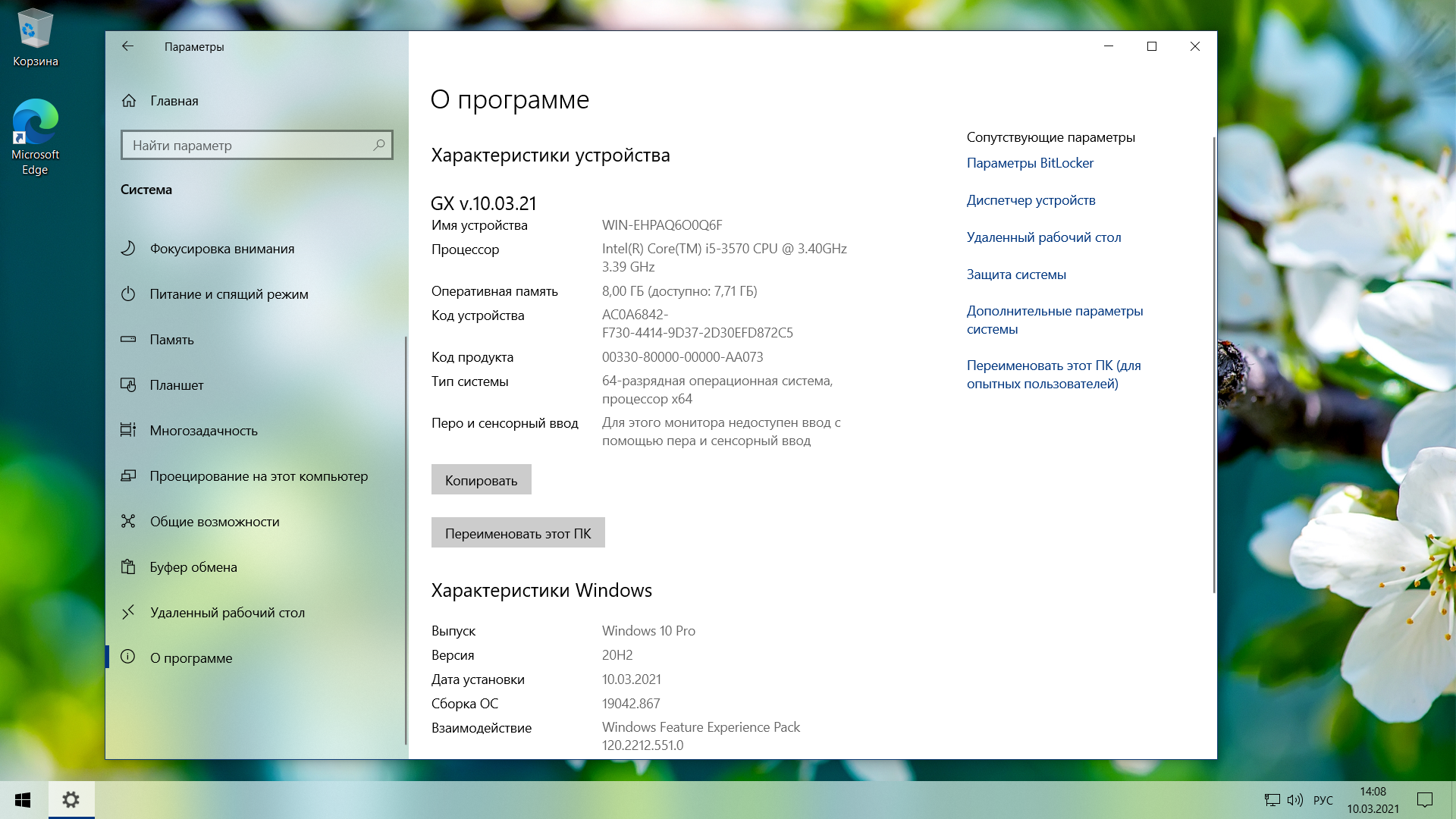Click the Intel Core i5-3570 processor value
Viewport: 1456px width, 819px height.
coord(724,258)
